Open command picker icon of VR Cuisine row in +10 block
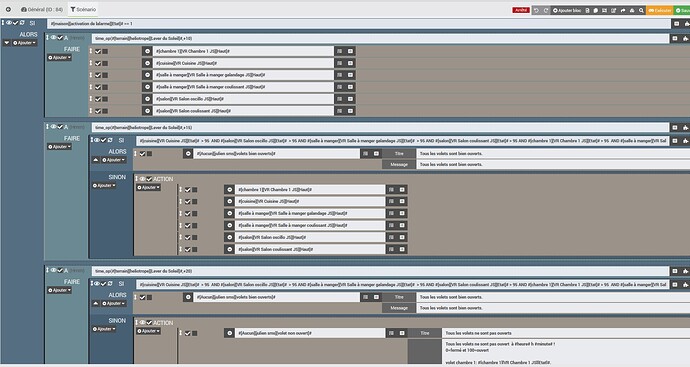The width and height of the screenshot is (690, 367). click(x=339, y=63)
